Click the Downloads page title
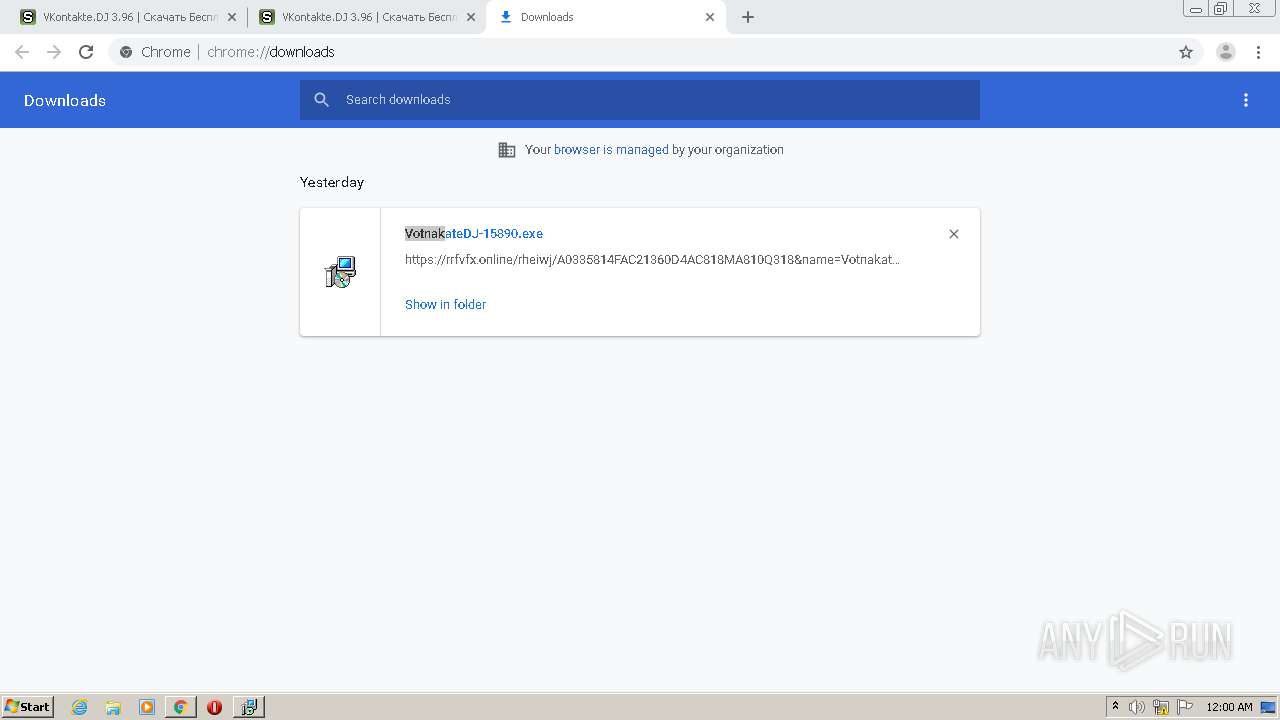The height and width of the screenshot is (720, 1280). 65,100
